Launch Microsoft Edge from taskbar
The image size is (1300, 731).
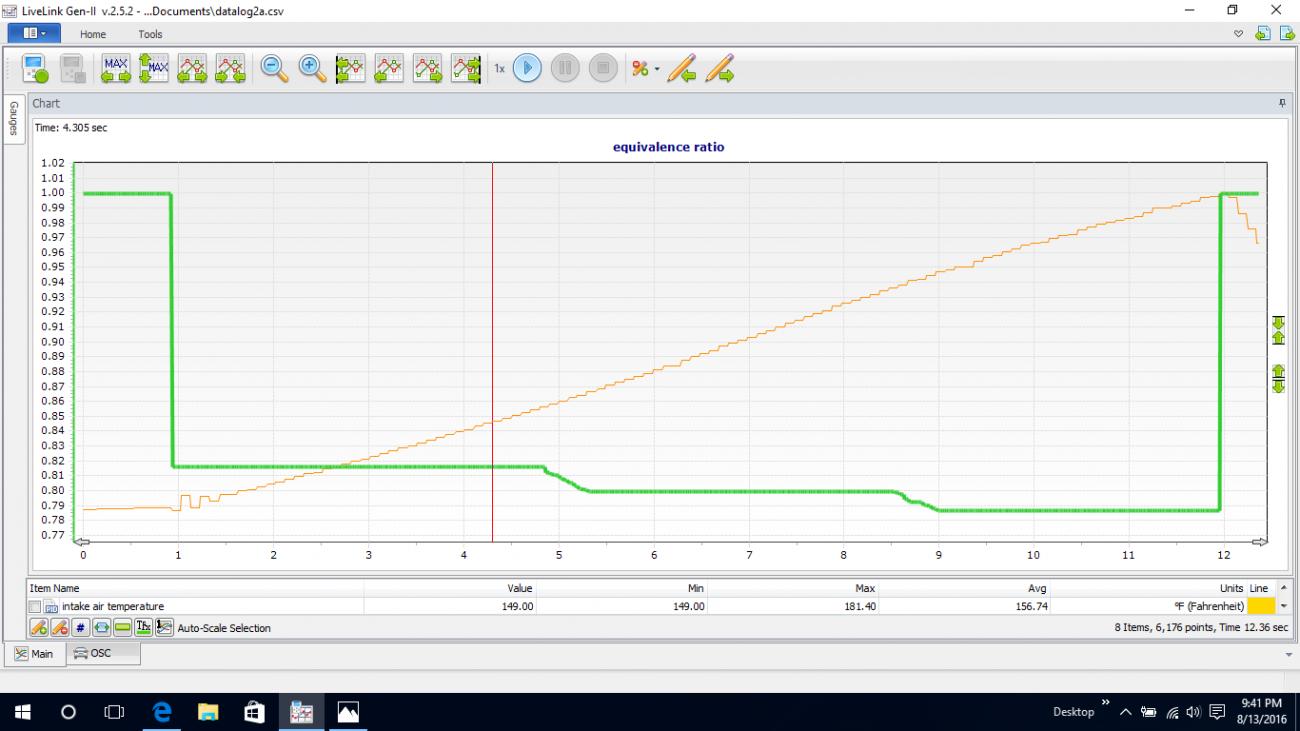click(162, 712)
